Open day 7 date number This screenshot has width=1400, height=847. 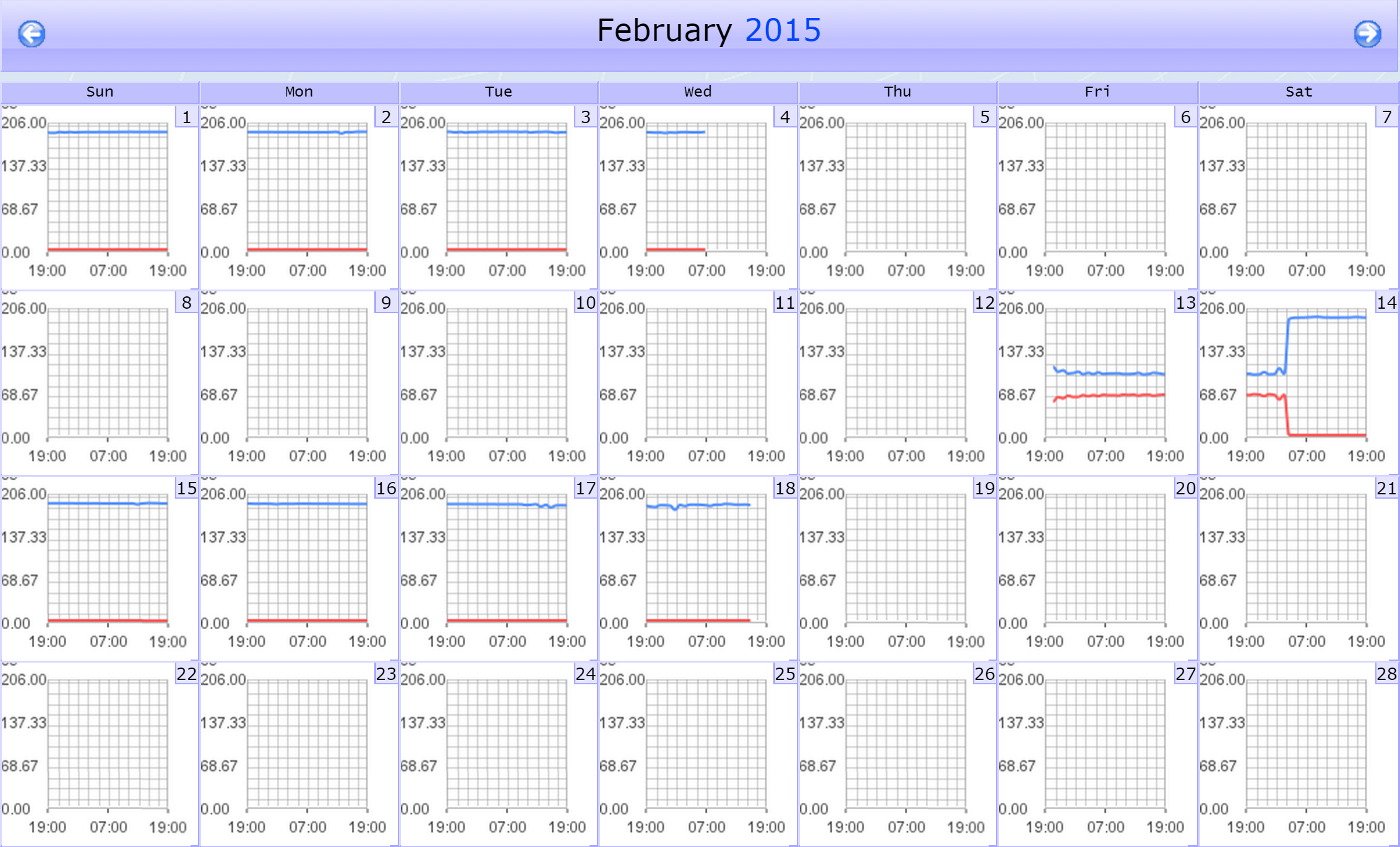coord(1386,117)
